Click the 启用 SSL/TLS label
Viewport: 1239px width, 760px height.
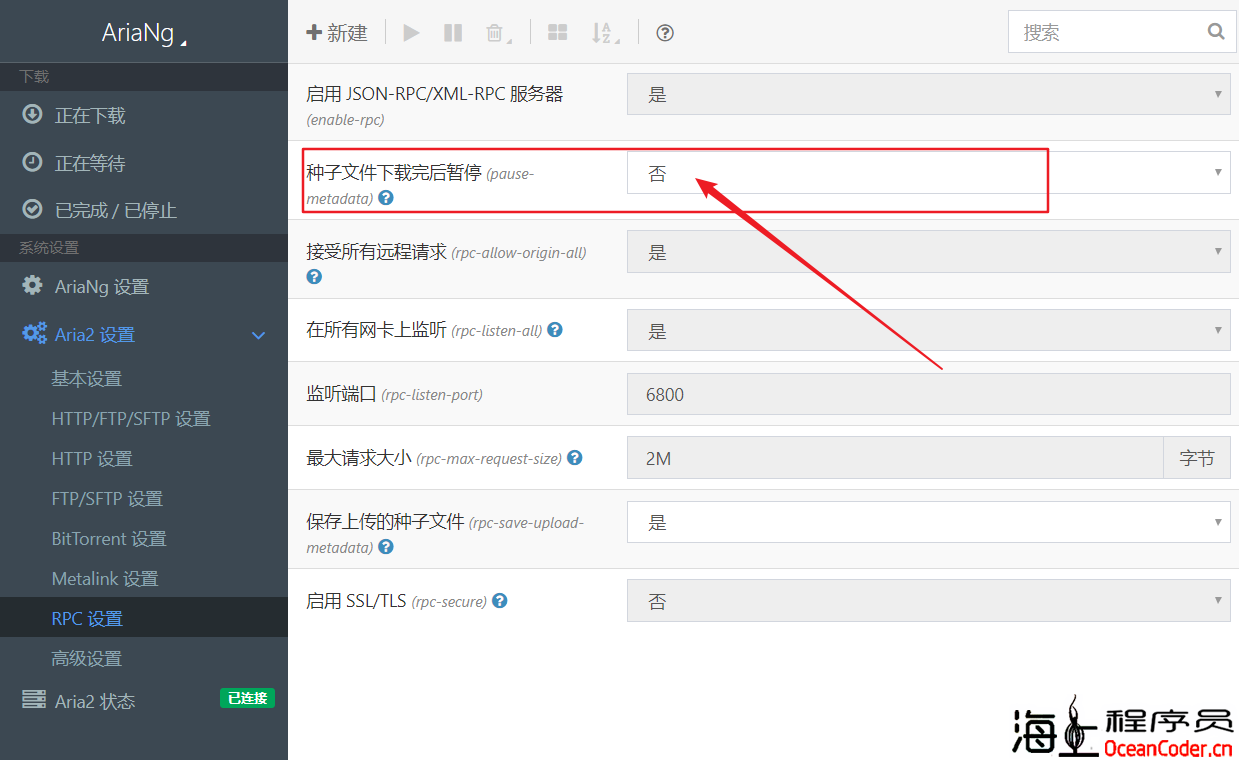click(356, 601)
